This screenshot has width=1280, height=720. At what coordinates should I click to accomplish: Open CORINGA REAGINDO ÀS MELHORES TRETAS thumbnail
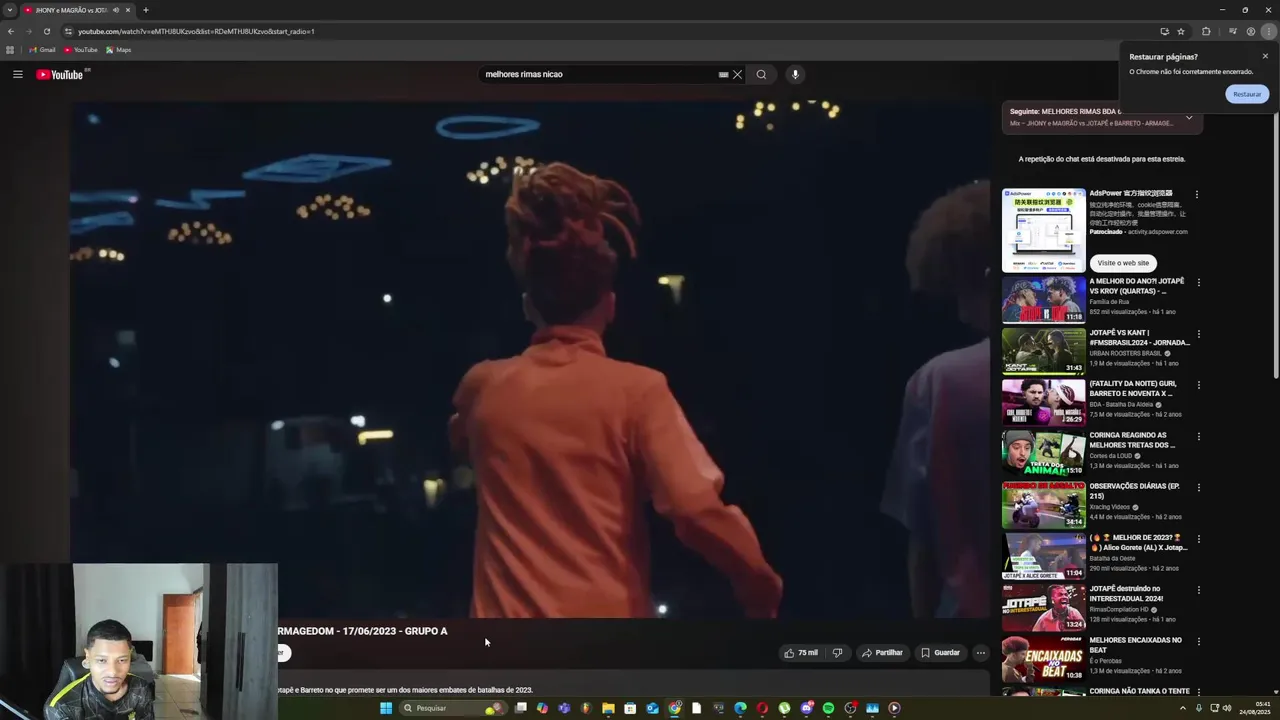(x=1043, y=454)
